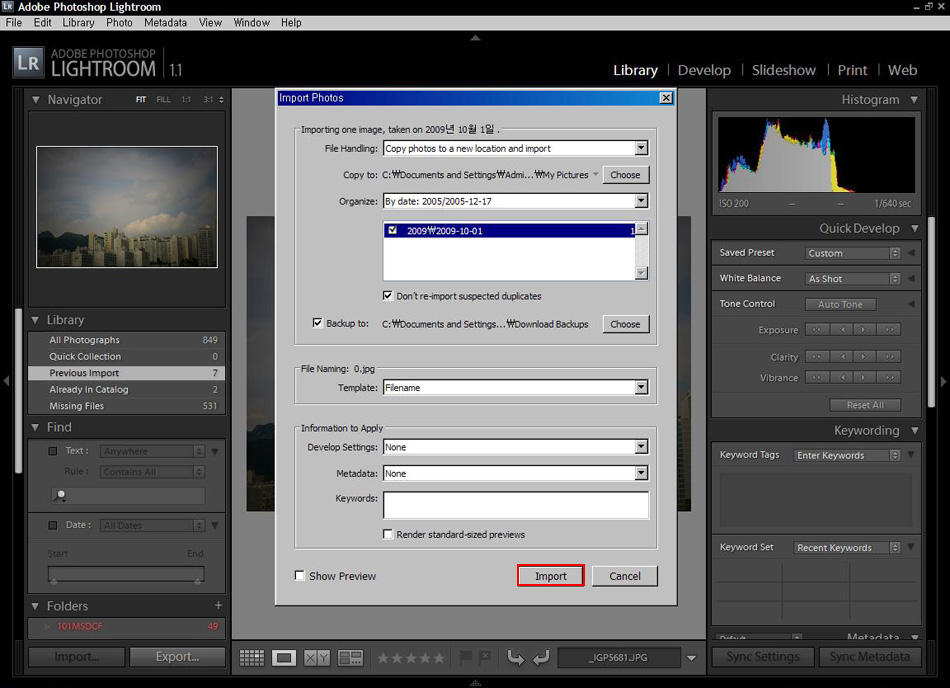Open the File Handling dropdown
This screenshot has height=688, width=950.
coord(641,148)
